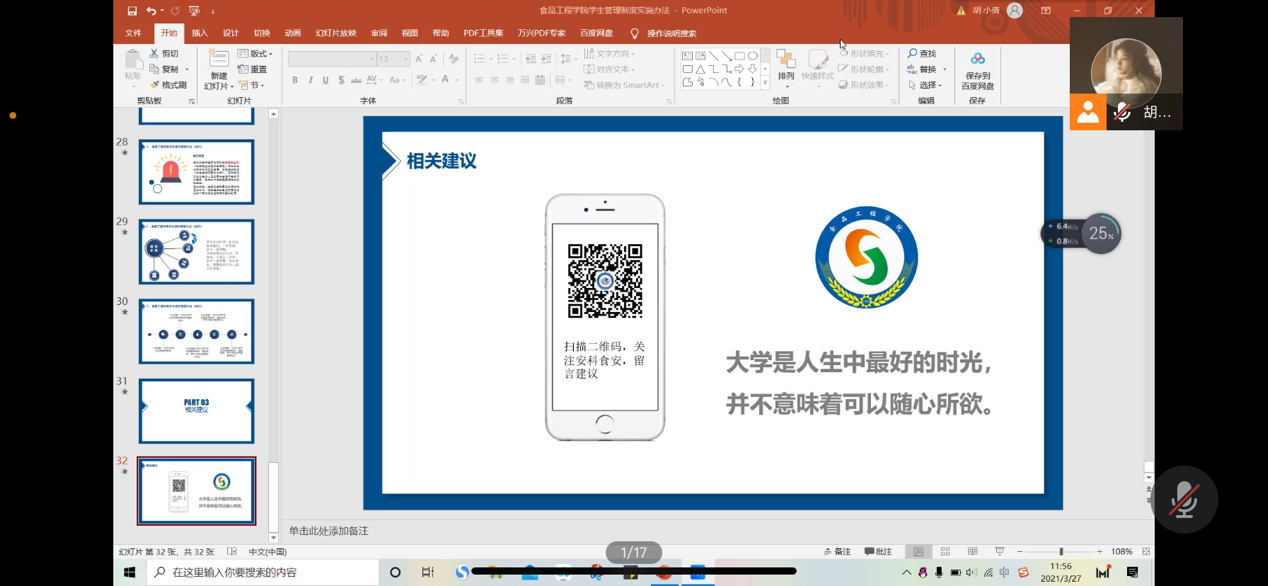The image size is (1268, 586).
Task: Click the Reset (重置) button
Action: (x=253, y=70)
